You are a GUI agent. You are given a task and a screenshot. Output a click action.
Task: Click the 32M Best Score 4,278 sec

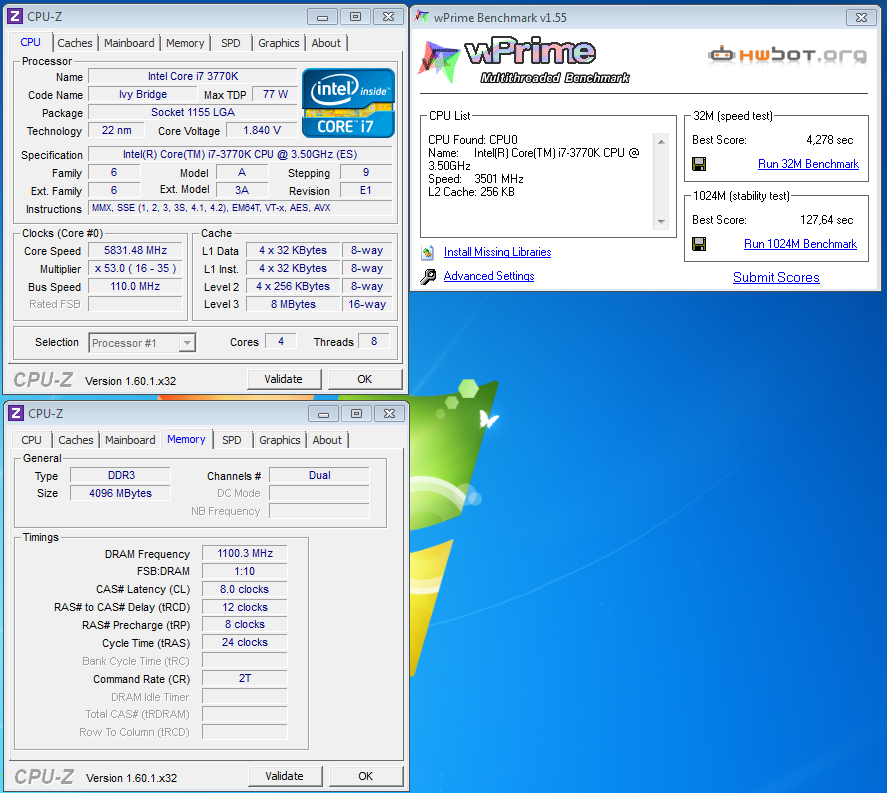pos(830,140)
